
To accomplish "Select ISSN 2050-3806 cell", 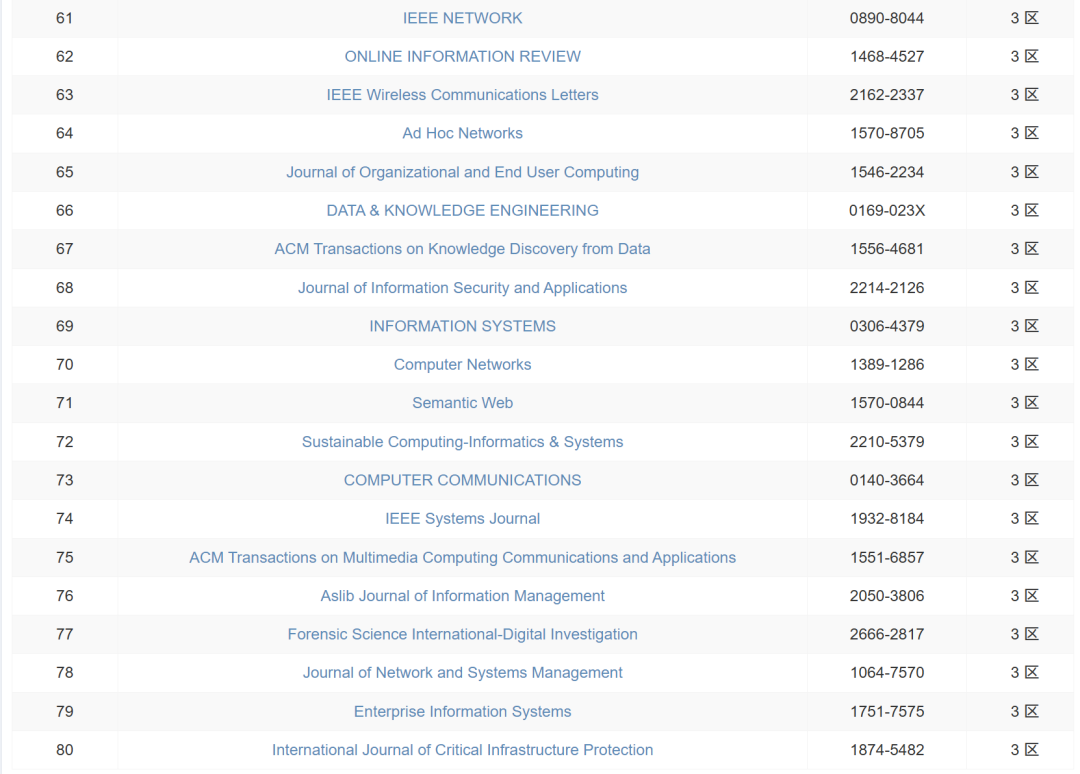I will (886, 596).
